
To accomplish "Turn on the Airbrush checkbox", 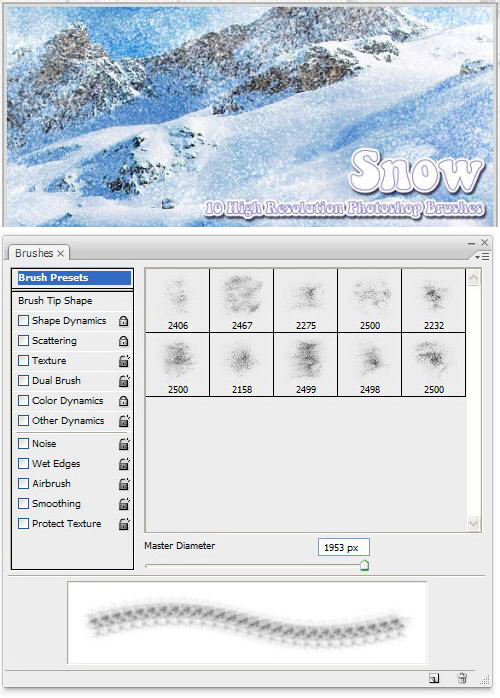I will tap(24, 483).
